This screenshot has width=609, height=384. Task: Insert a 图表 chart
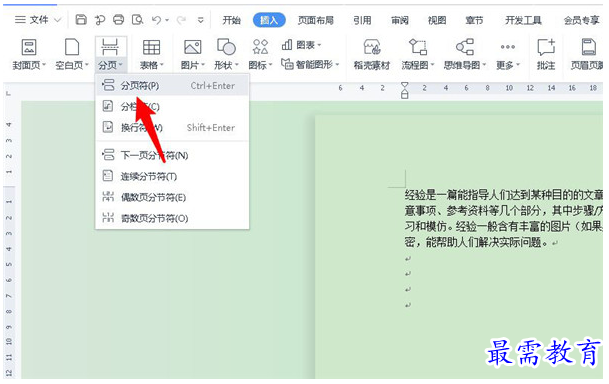point(301,45)
